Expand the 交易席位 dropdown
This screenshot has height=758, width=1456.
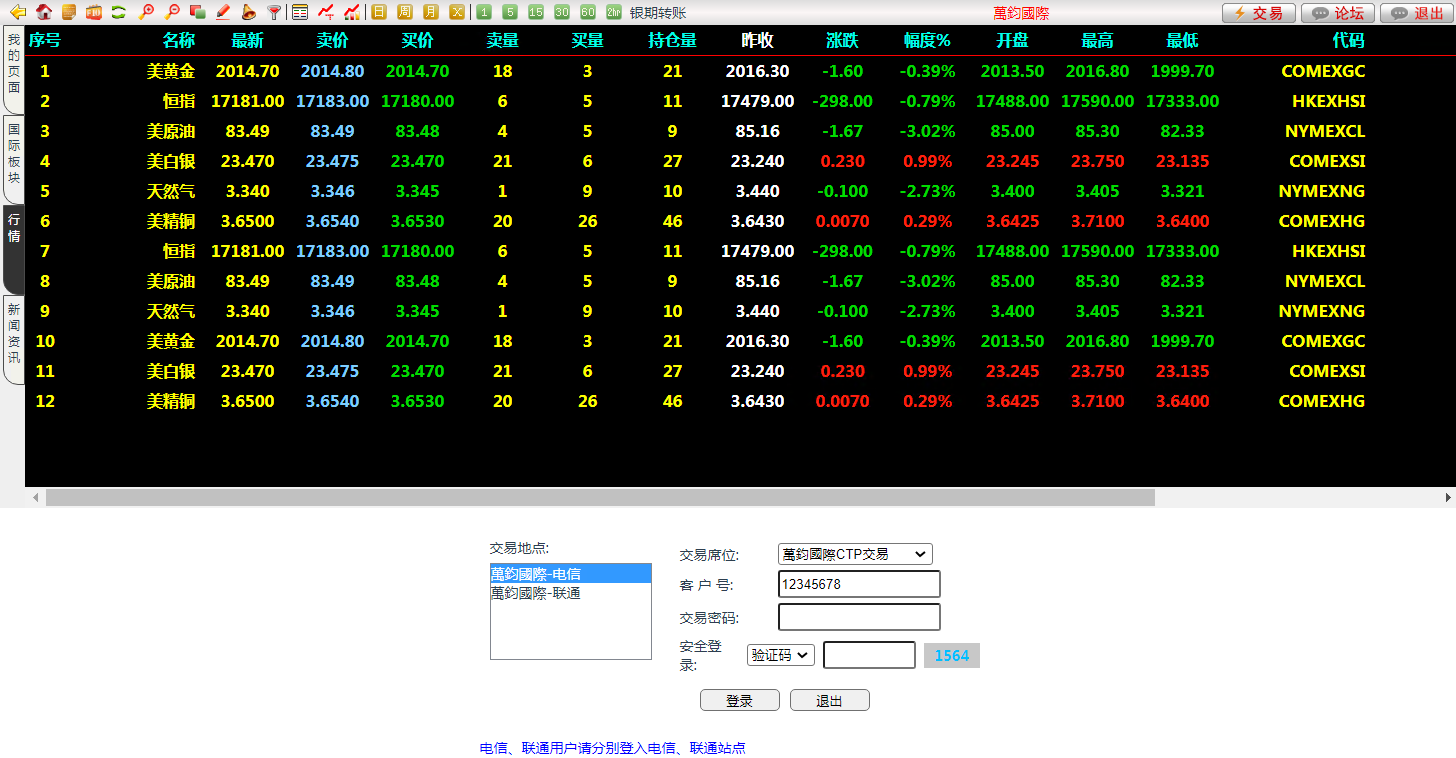854,554
